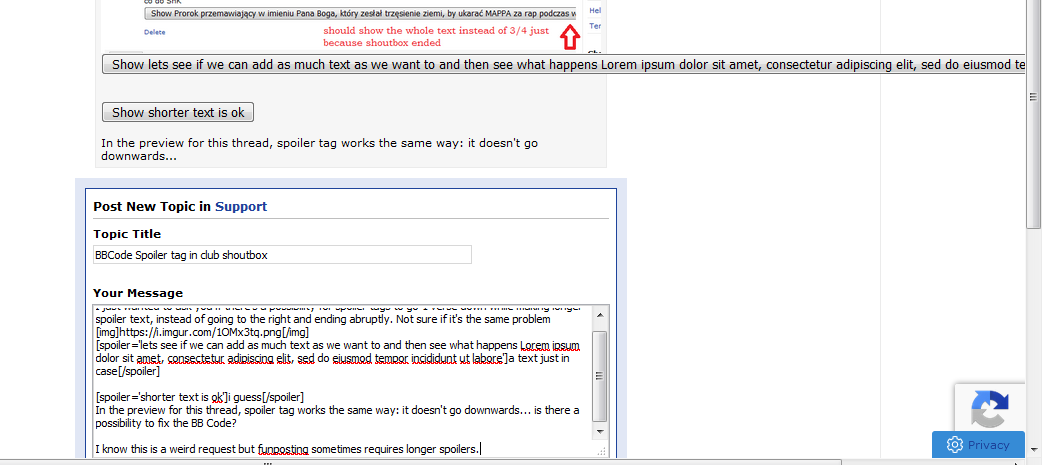Image resolution: width=1047 pixels, height=465 pixels.
Task: Click the page vertical scrollbar thumb
Action: 1032,114
